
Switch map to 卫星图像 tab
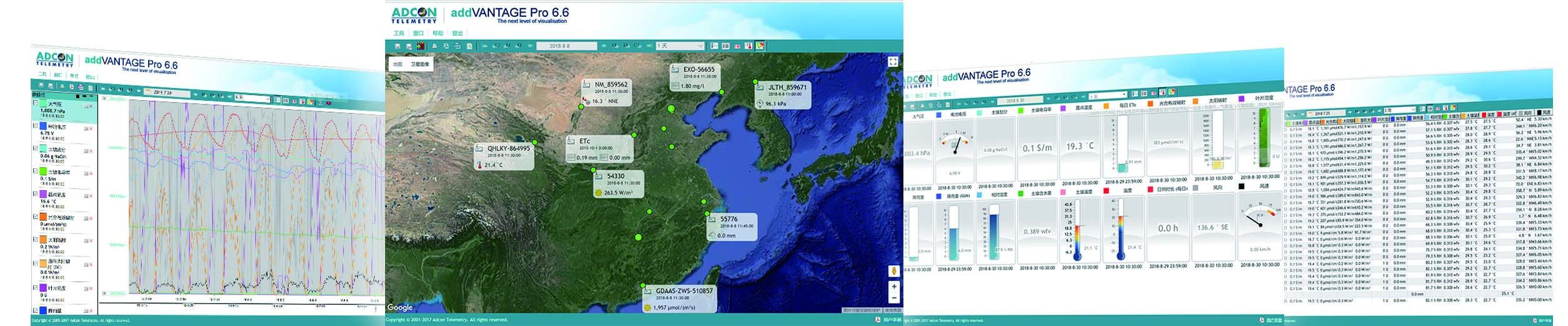point(421,64)
